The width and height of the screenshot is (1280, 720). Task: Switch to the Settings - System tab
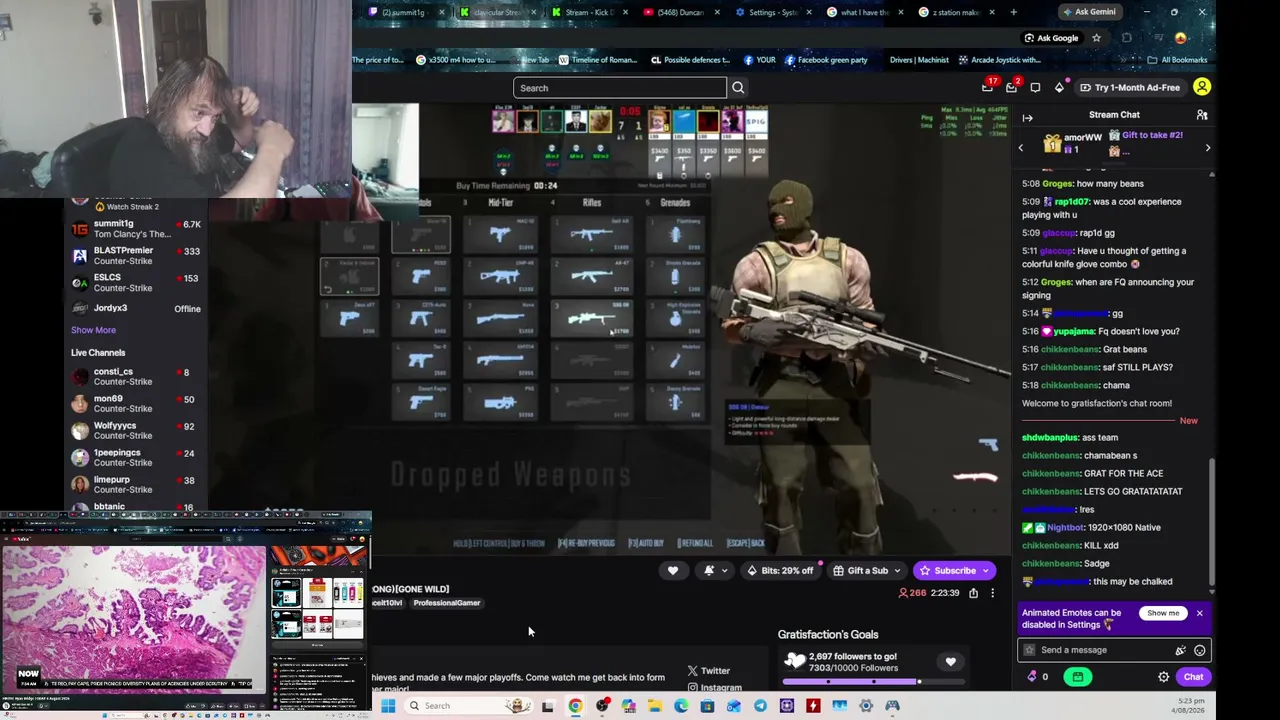point(776,12)
